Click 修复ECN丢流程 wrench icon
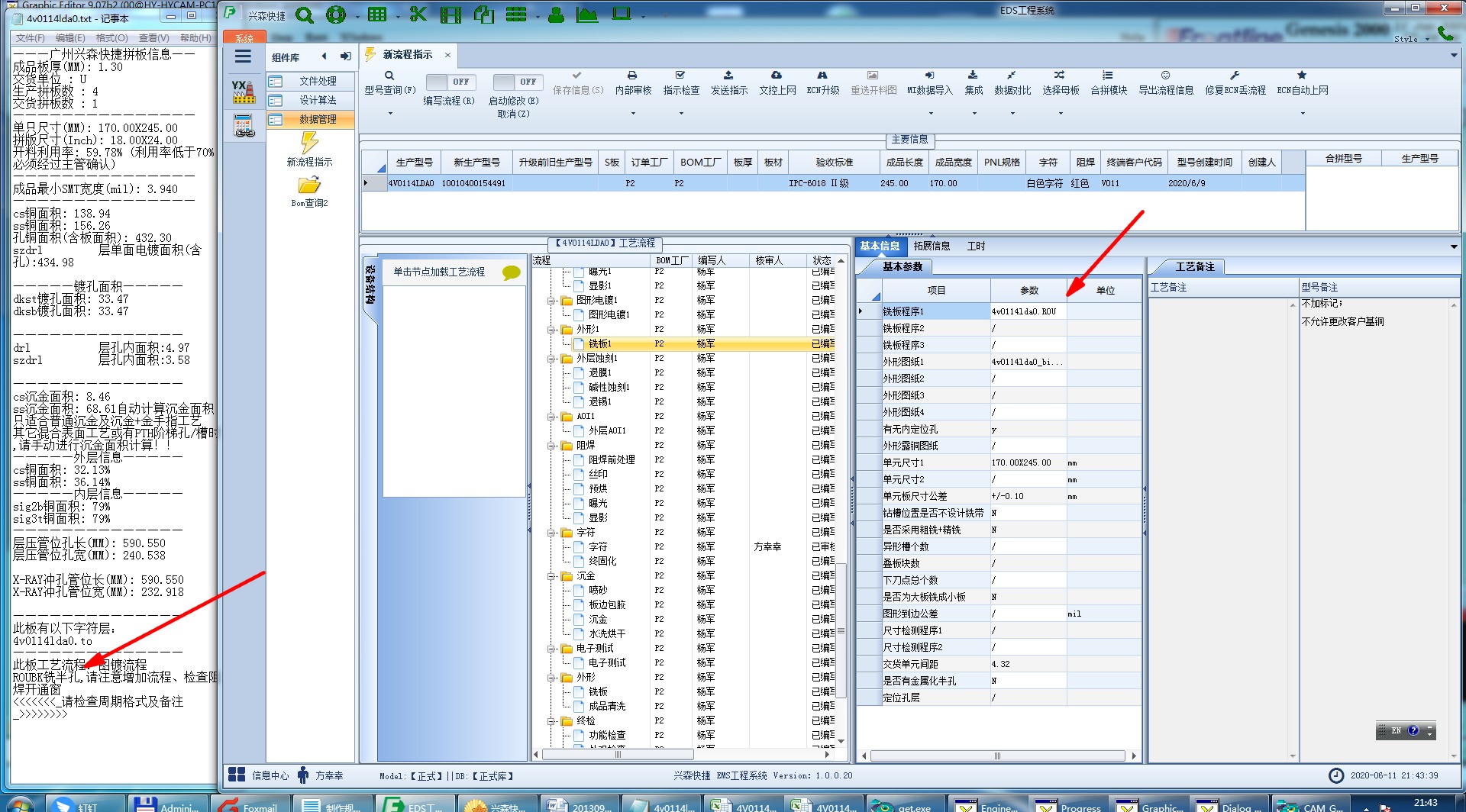Image resolution: width=1466 pixels, height=812 pixels. 1235,76
